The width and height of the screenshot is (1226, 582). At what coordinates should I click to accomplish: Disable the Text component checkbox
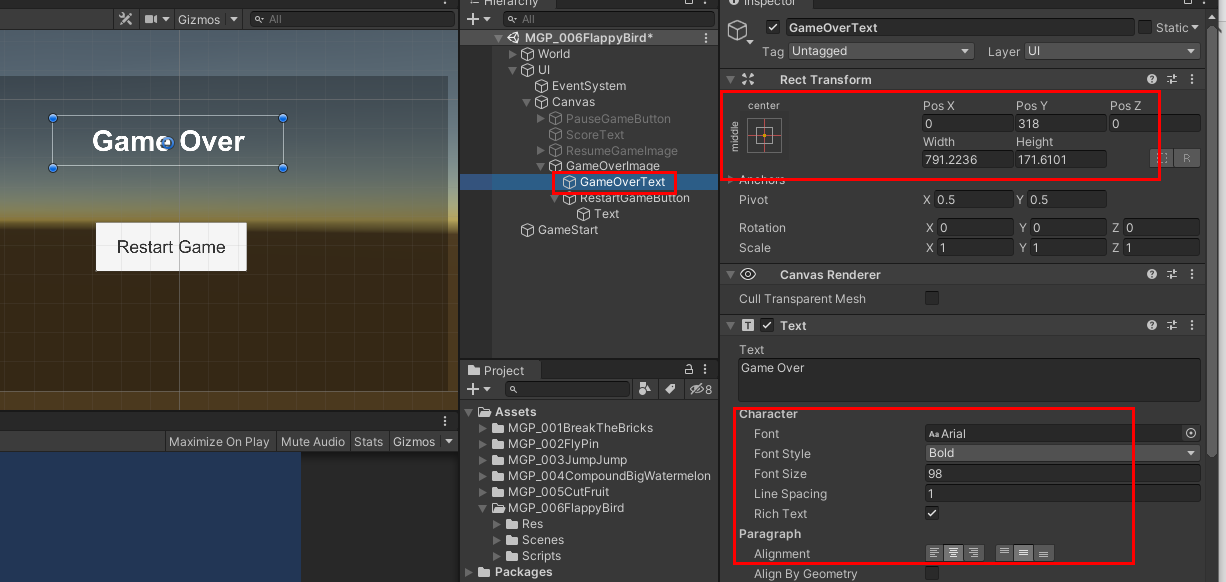point(767,325)
